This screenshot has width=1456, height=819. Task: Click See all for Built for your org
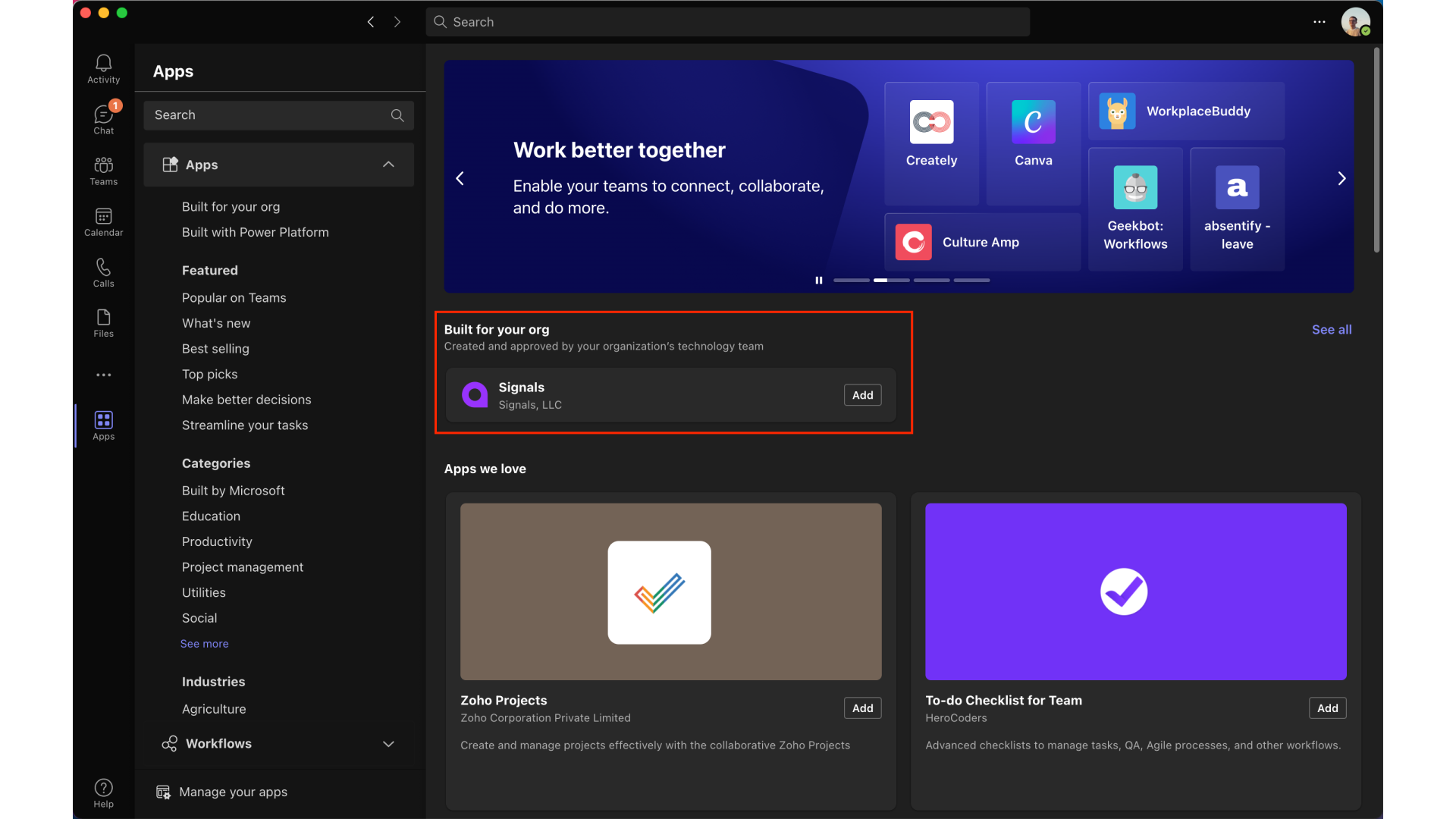1331,329
